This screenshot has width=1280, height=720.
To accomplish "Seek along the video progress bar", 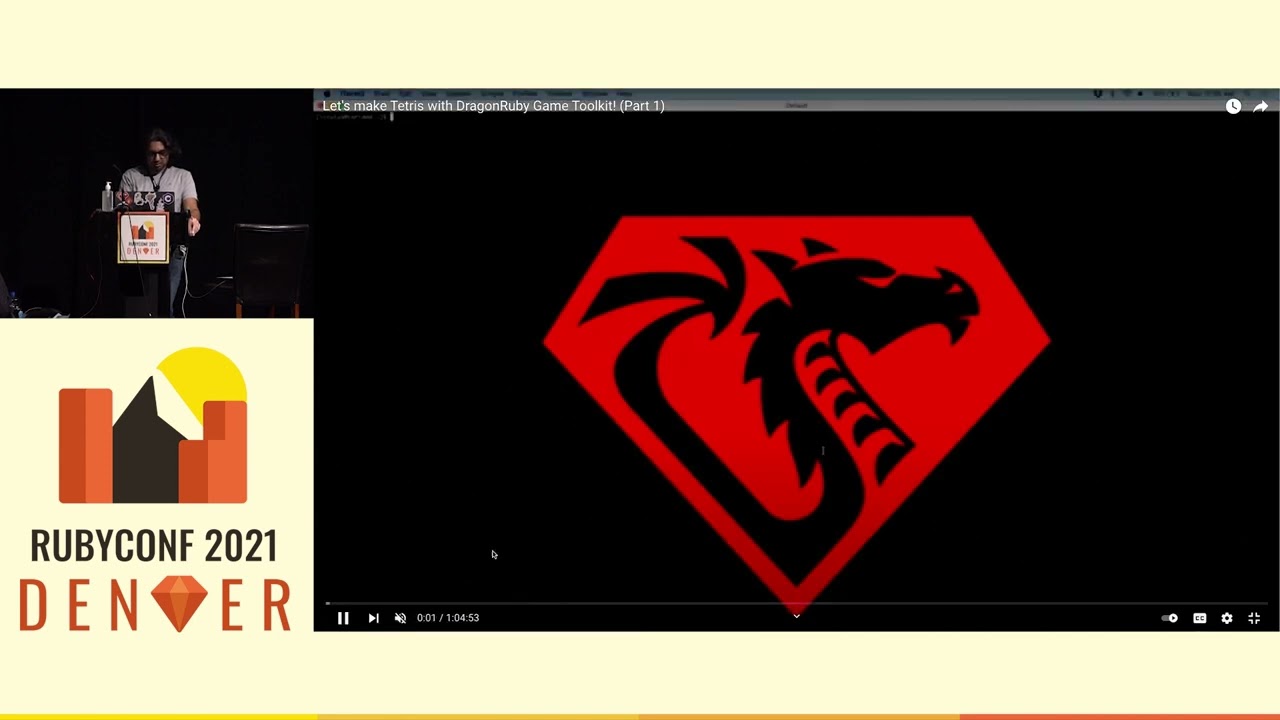I will tap(797, 603).
